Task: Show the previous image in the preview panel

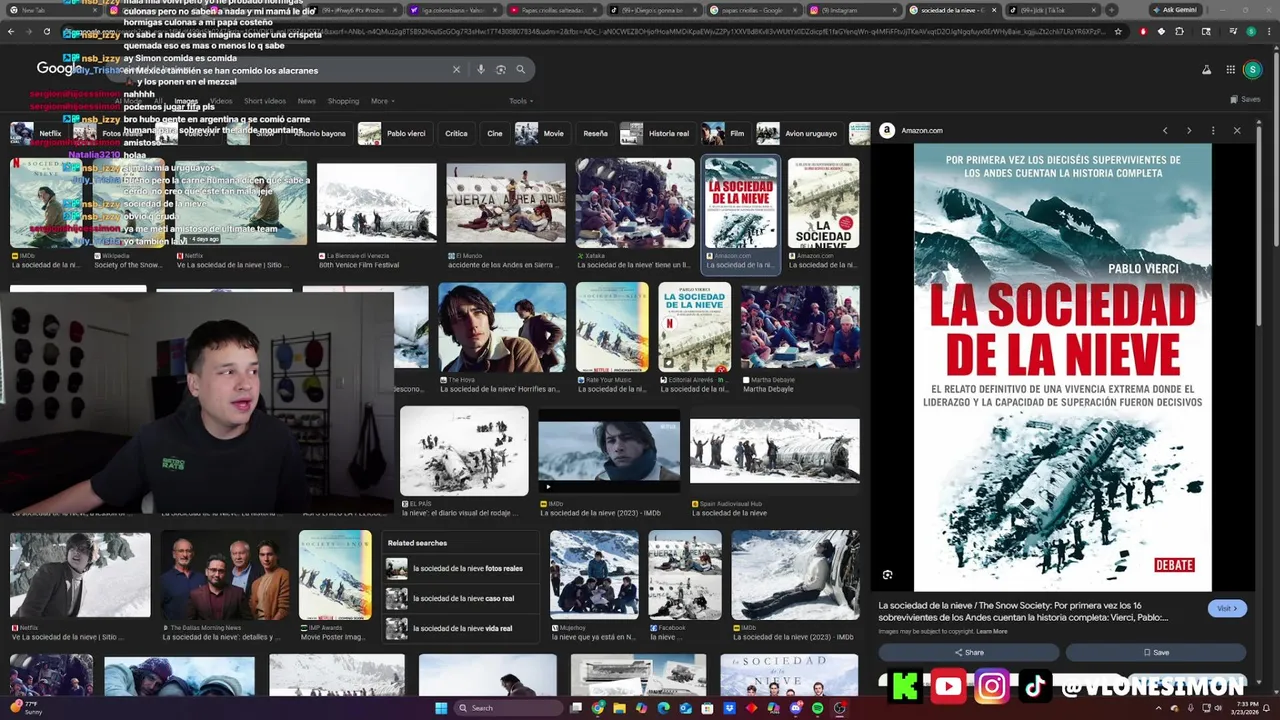Action: pyautogui.click(x=1165, y=130)
